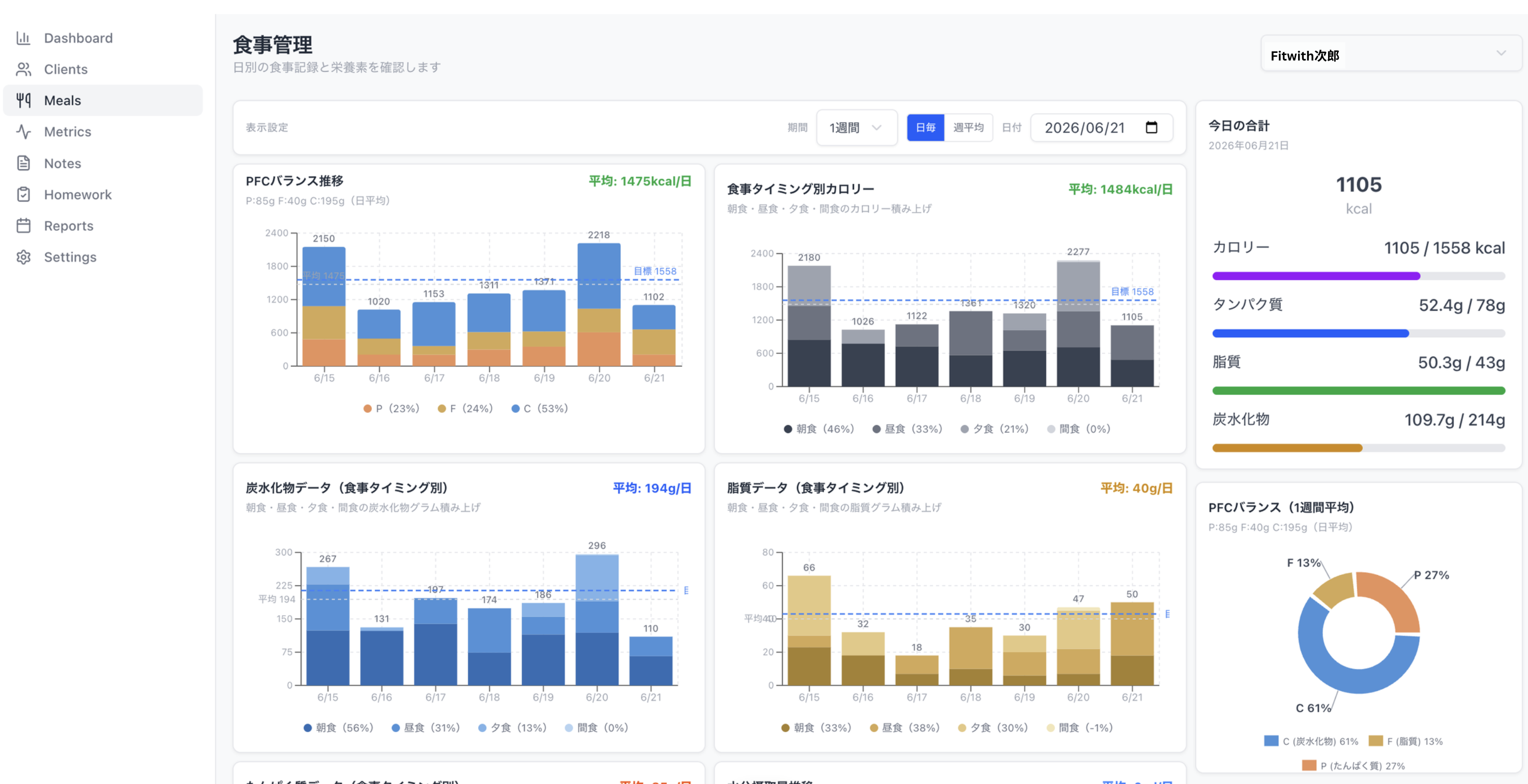Click the Homework clipboard check icon

[x=23, y=195]
